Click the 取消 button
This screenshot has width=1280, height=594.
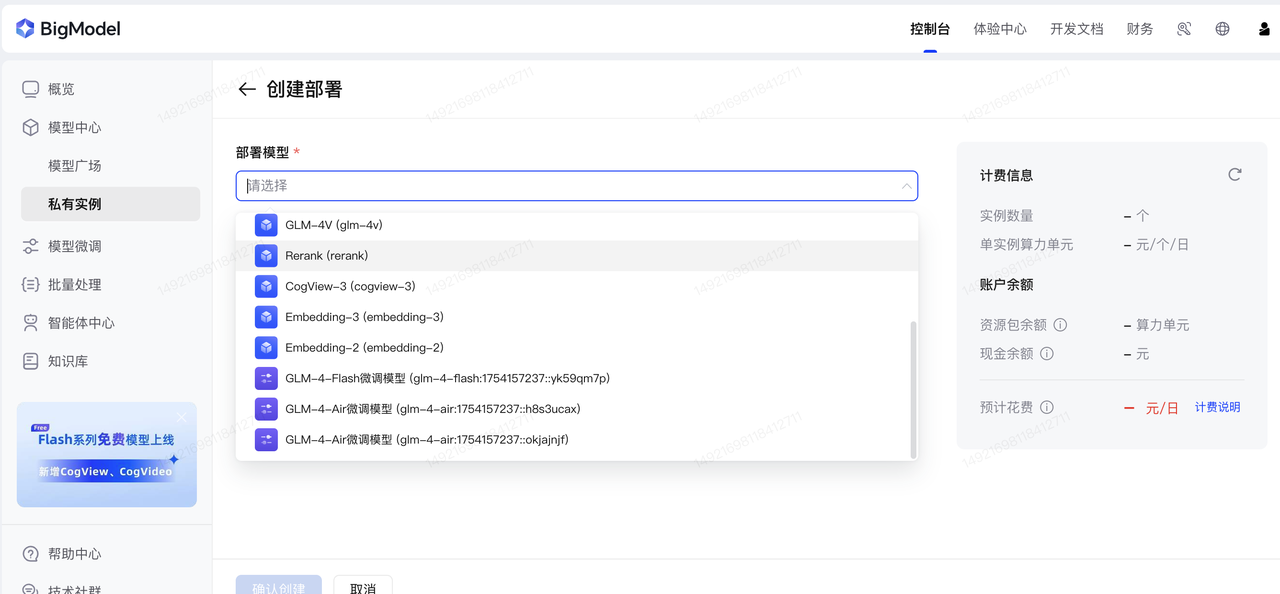click(363, 587)
